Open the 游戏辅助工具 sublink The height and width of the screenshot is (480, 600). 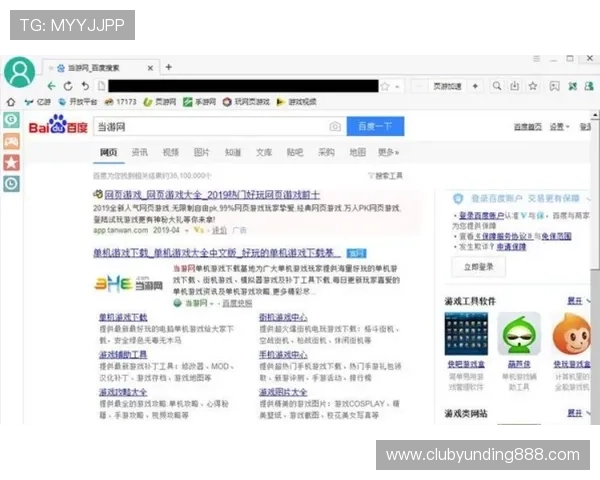pos(123,355)
